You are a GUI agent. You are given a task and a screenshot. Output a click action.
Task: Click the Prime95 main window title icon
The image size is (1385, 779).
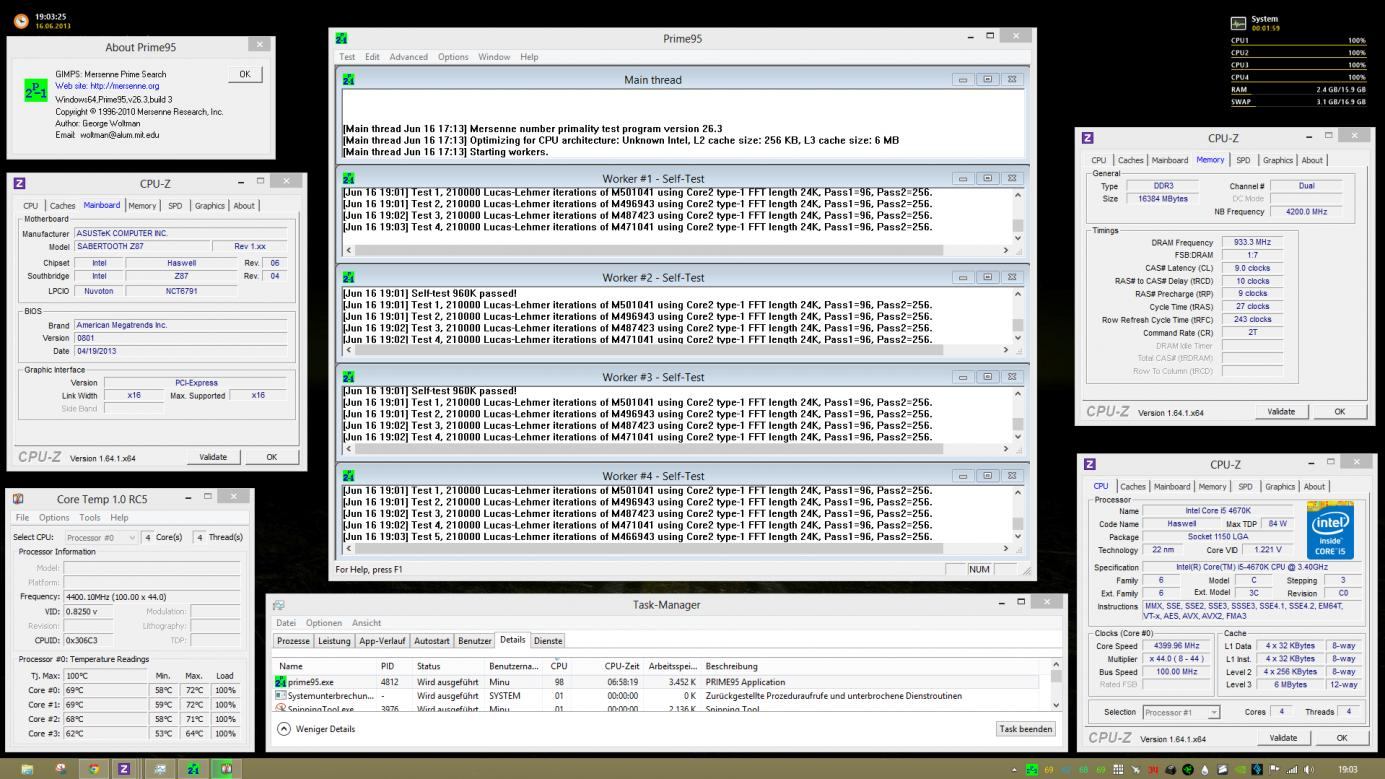click(x=342, y=38)
